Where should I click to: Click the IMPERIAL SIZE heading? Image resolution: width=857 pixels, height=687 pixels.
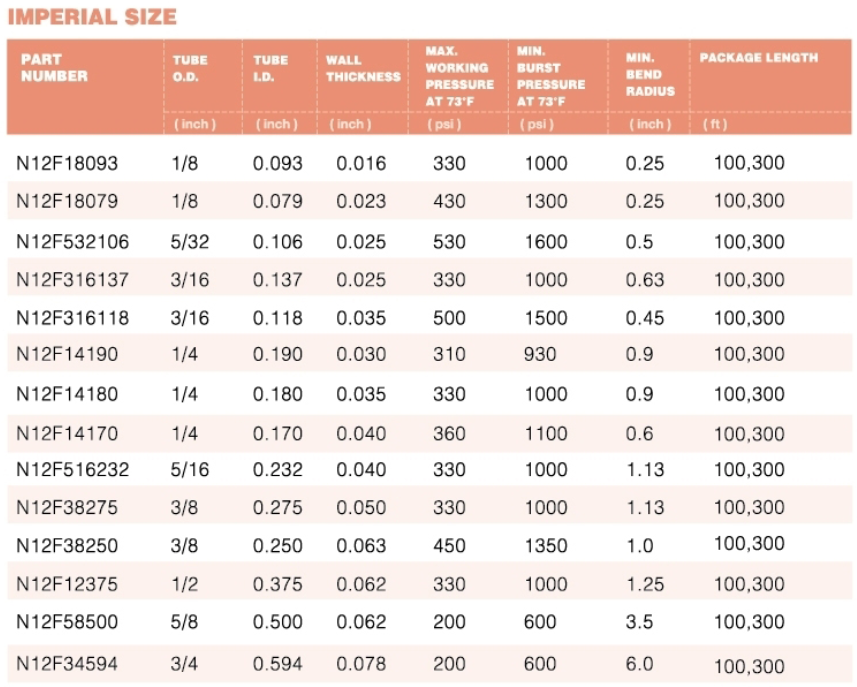click(92, 17)
